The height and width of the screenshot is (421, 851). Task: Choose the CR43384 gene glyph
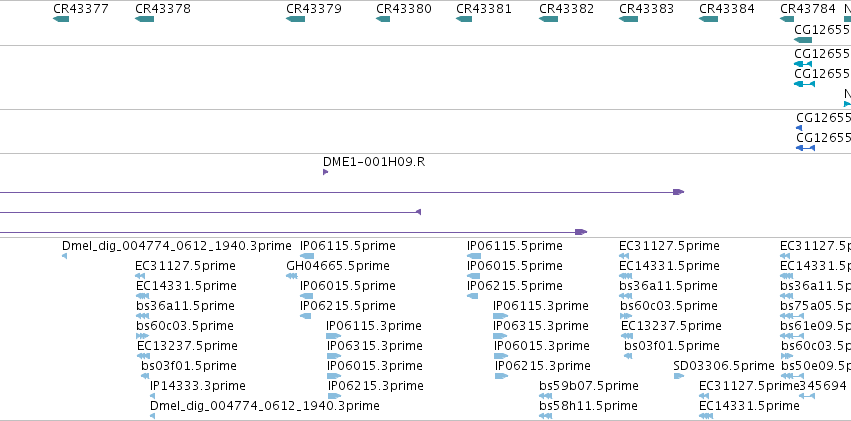(708, 19)
